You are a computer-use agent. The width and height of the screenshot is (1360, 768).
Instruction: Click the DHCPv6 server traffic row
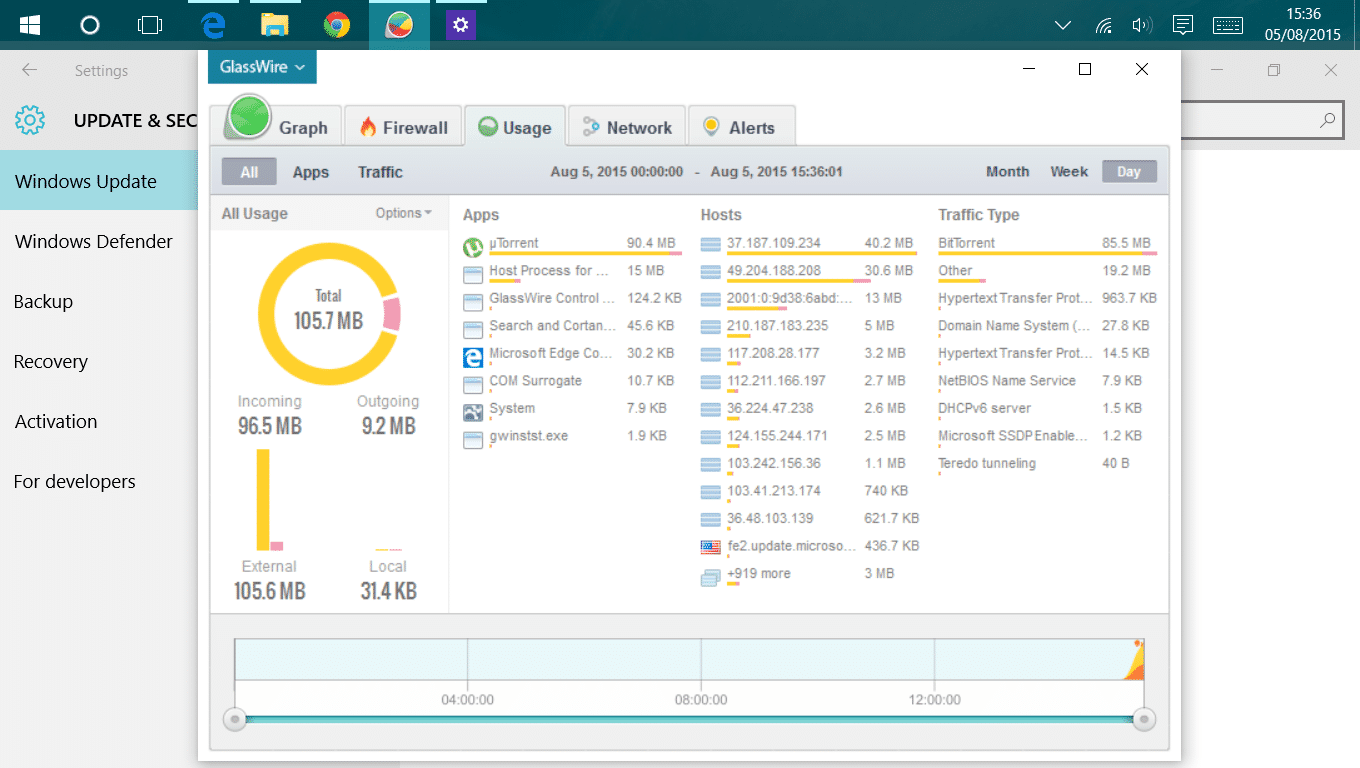tap(1047, 409)
